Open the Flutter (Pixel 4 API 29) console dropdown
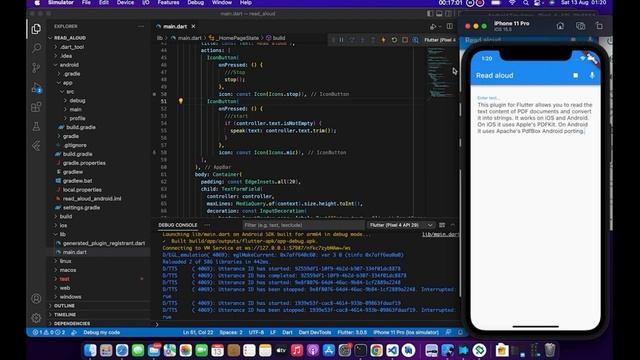The image size is (640, 360). [401, 225]
